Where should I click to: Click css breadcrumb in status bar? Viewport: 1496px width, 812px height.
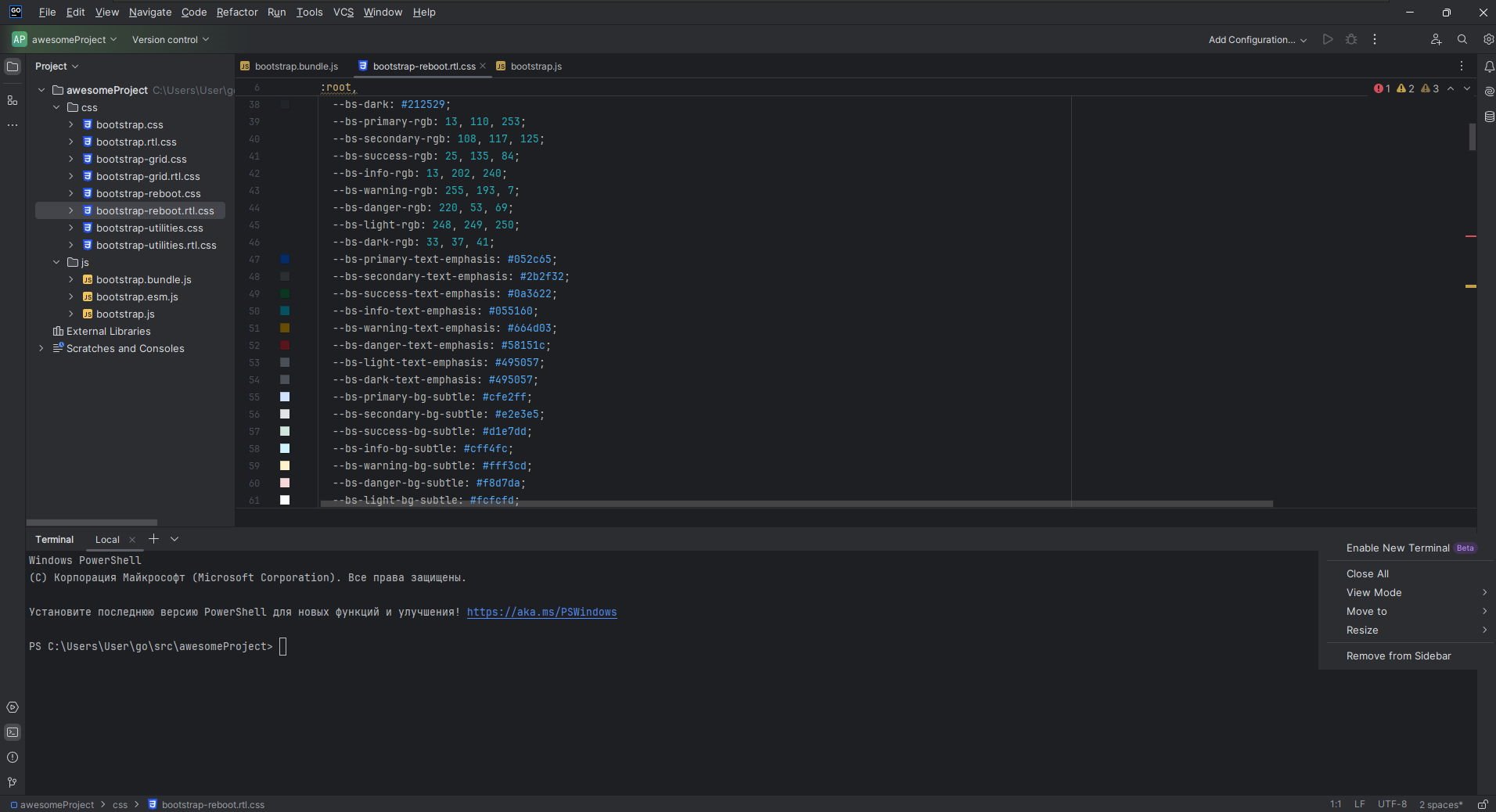120,804
